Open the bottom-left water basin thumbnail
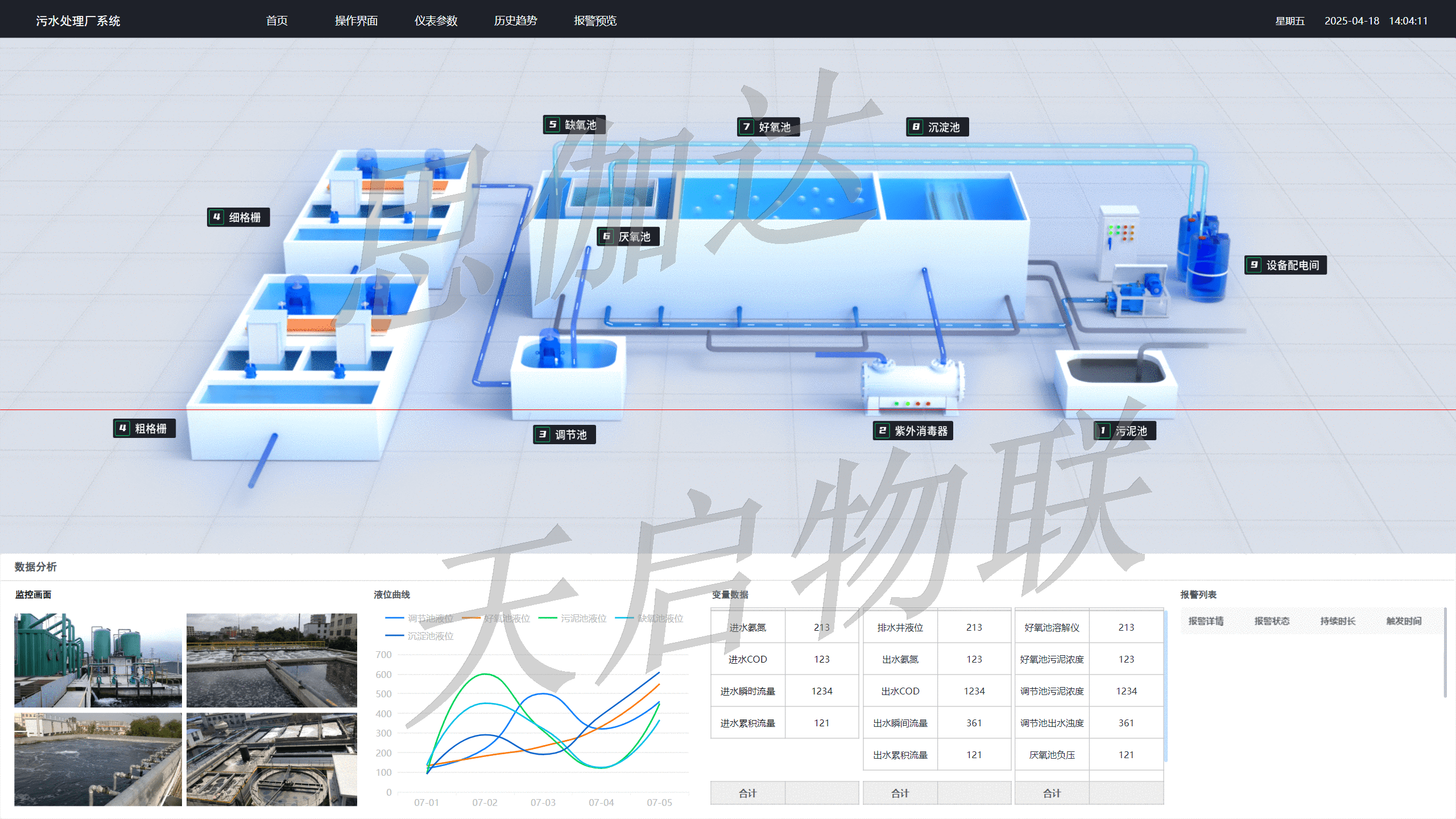This screenshot has height=819, width=1456. 98,759
